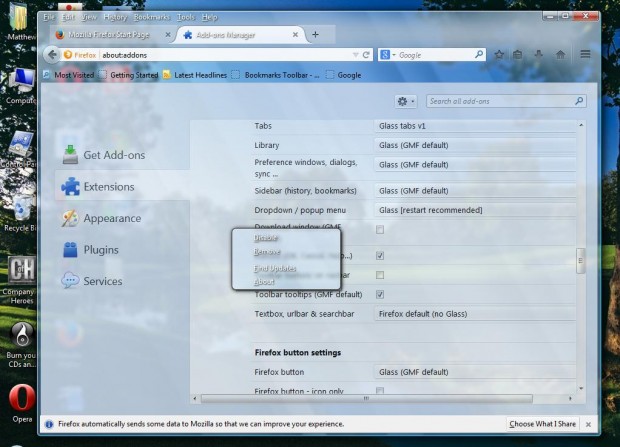Open the hamburger menu
Viewport: 620px width, 447px height.
[x=585, y=54]
